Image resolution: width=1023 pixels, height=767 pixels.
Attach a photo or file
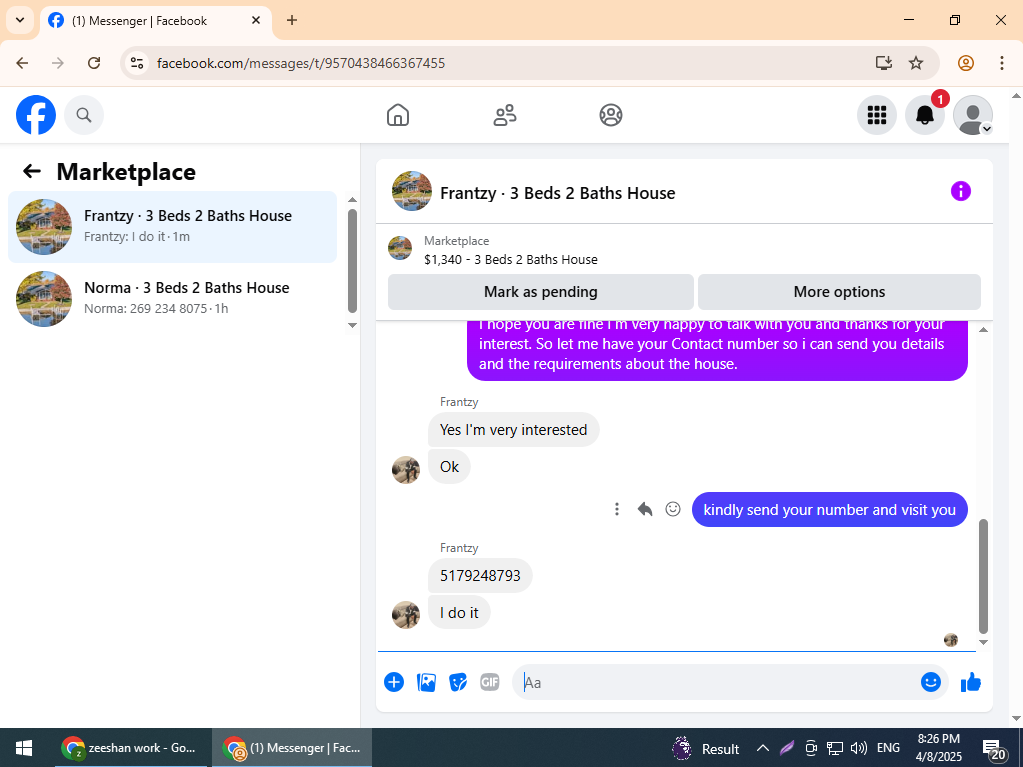point(426,682)
